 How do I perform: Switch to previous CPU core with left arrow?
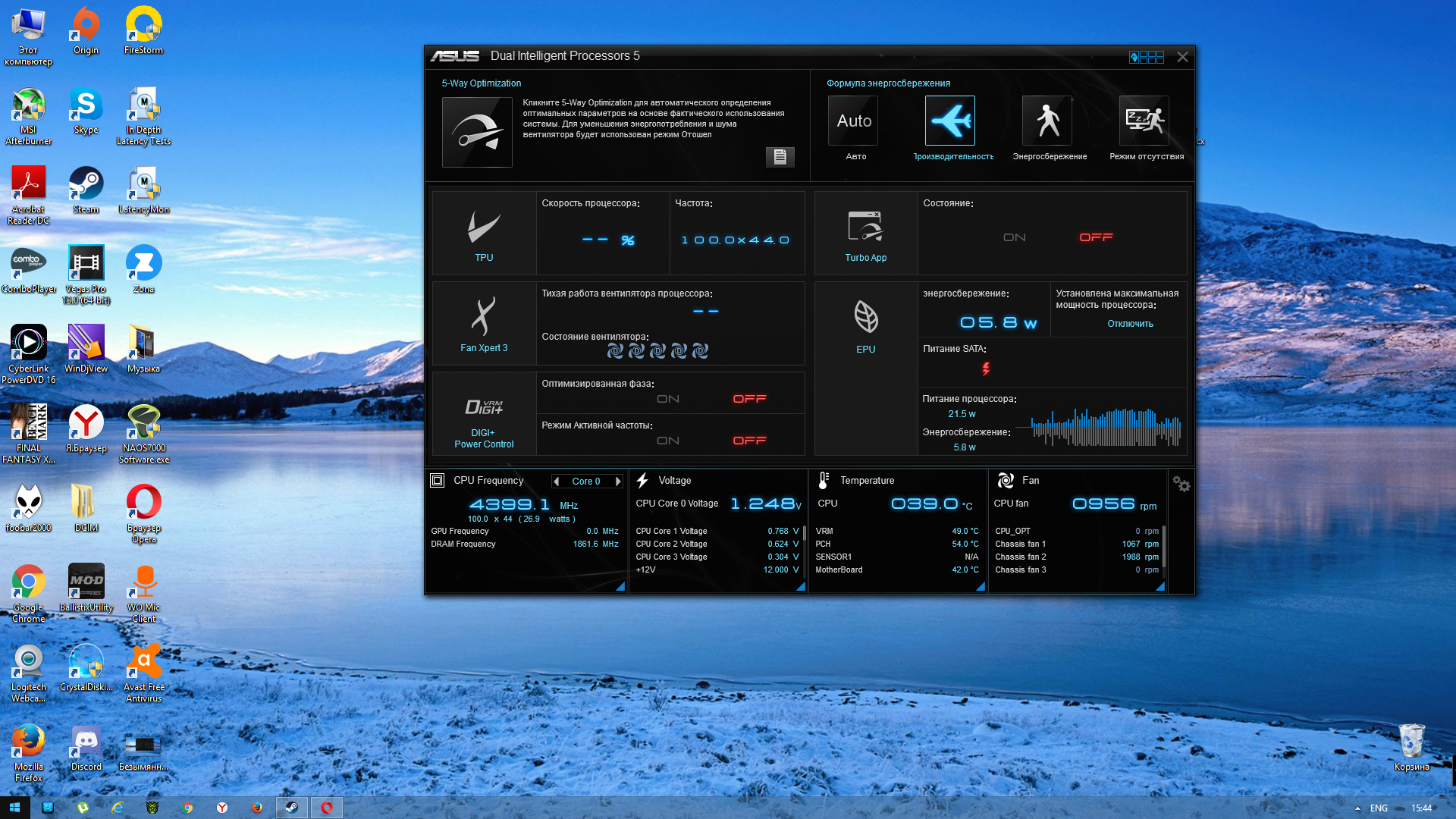[557, 482]
